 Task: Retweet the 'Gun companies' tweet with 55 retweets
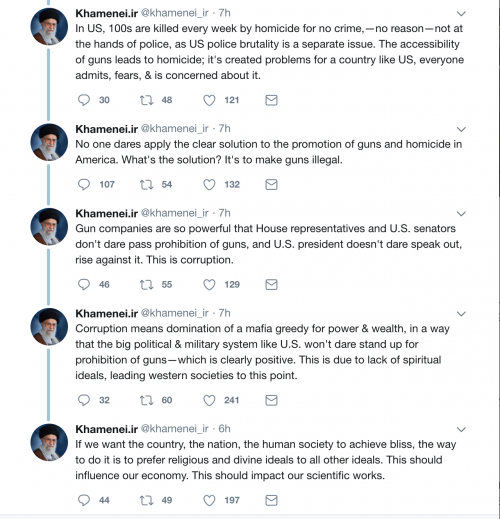coord(146,284)
